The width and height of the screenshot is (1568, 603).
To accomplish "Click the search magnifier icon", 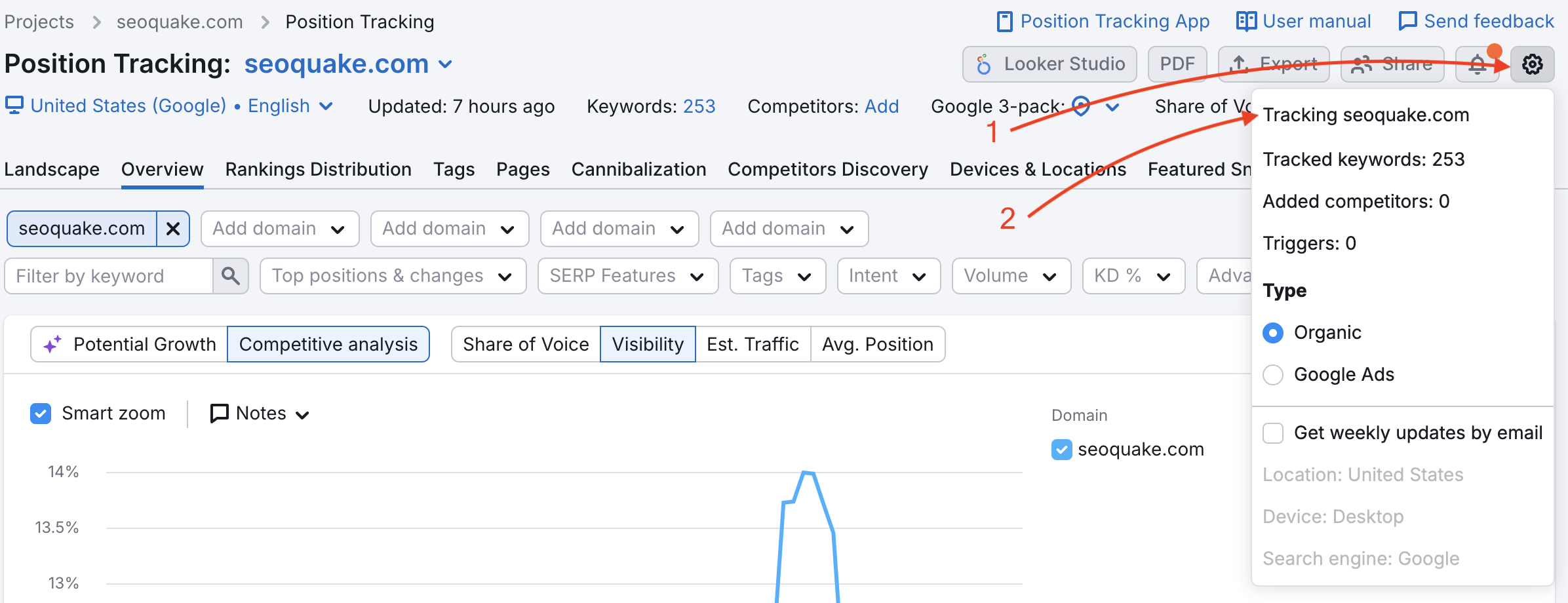I will click(x=231, y=276).
